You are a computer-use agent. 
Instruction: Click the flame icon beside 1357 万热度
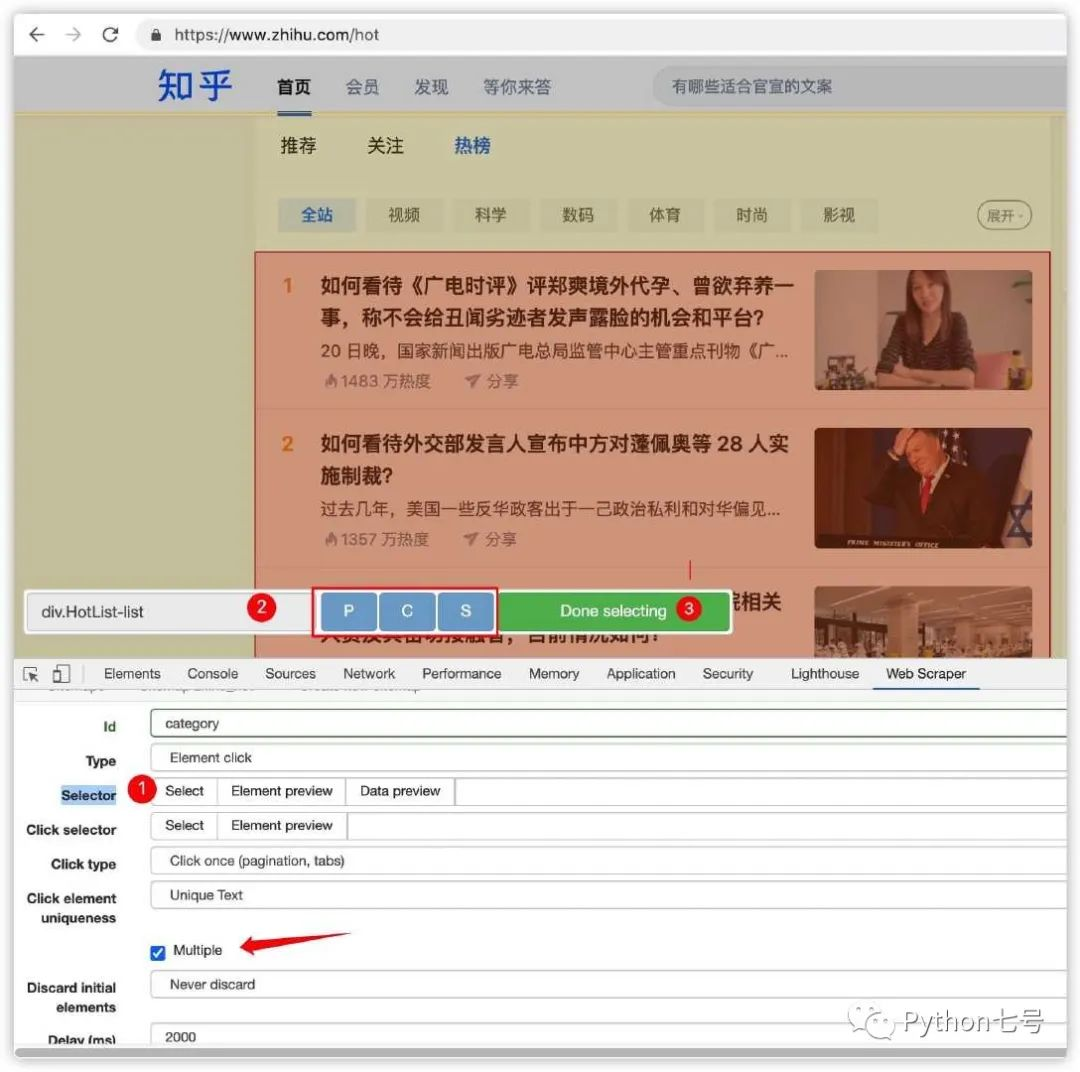(x=331, y=539)
